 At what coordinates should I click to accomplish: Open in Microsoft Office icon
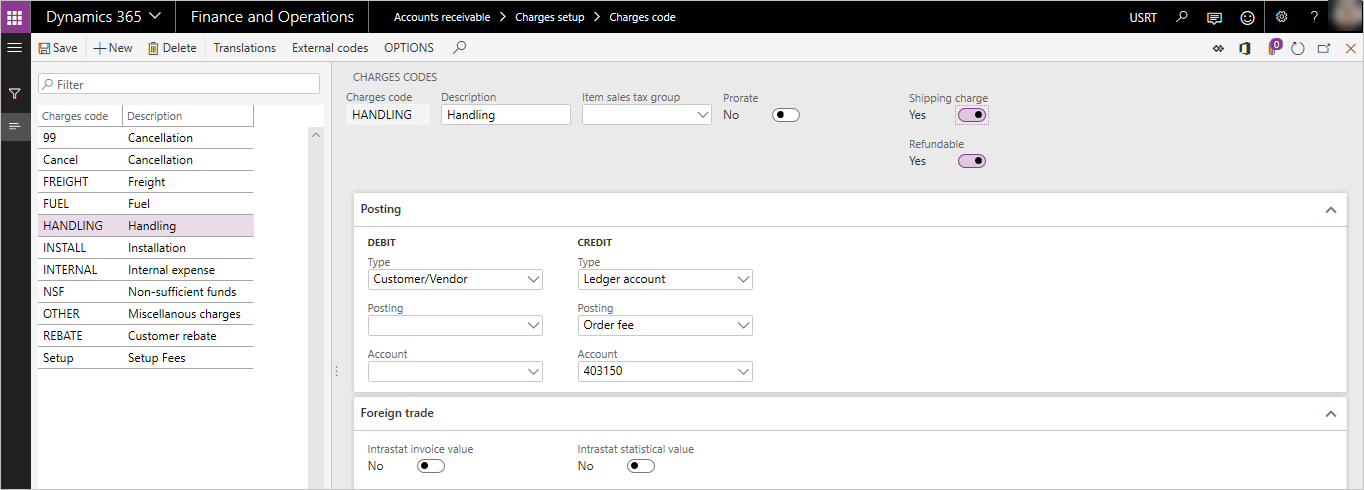point(1245,48)
